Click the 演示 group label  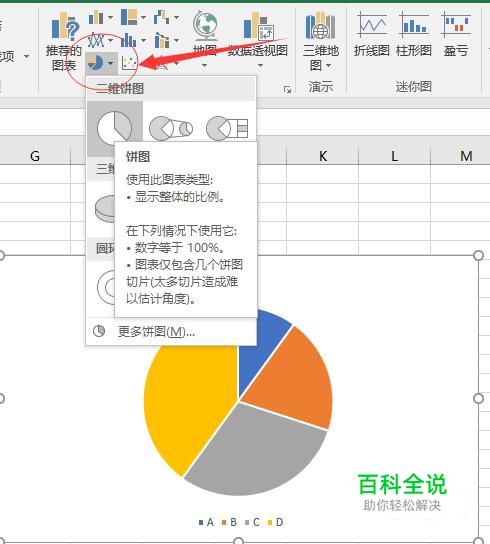(320, 86)
